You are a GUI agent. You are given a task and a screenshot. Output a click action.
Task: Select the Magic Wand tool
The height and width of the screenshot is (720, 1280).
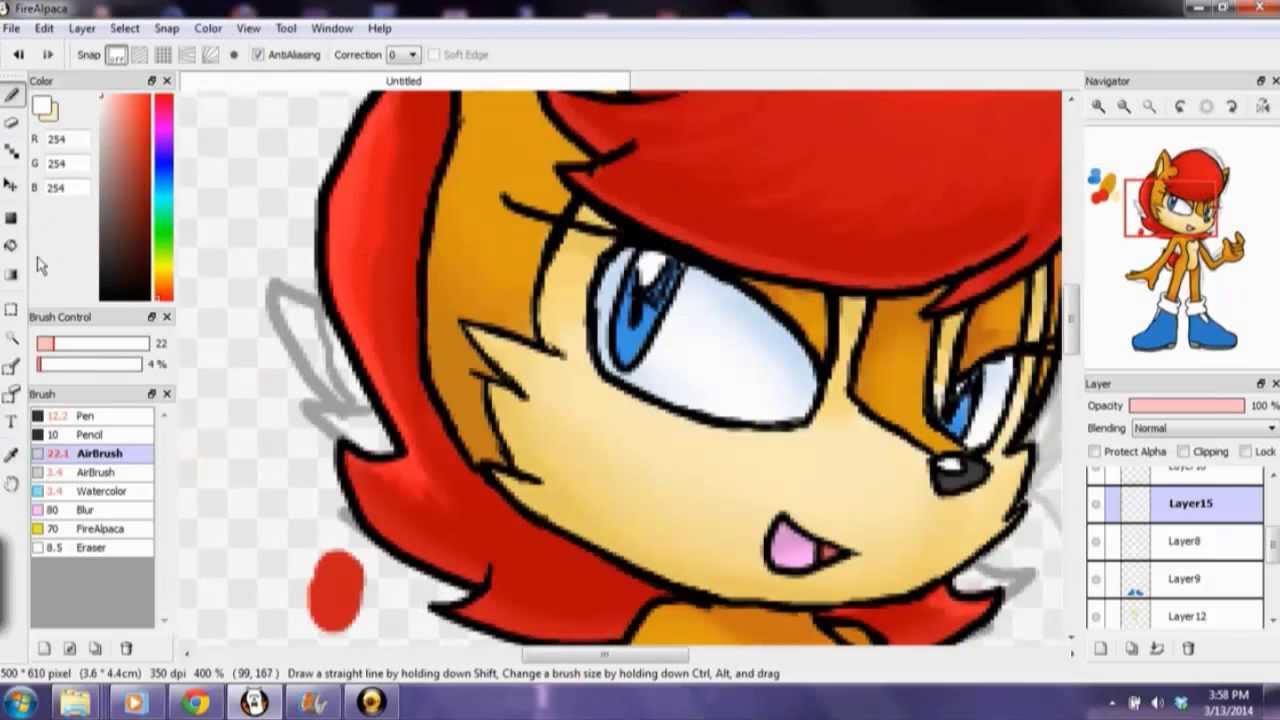[x=12, y=338]
